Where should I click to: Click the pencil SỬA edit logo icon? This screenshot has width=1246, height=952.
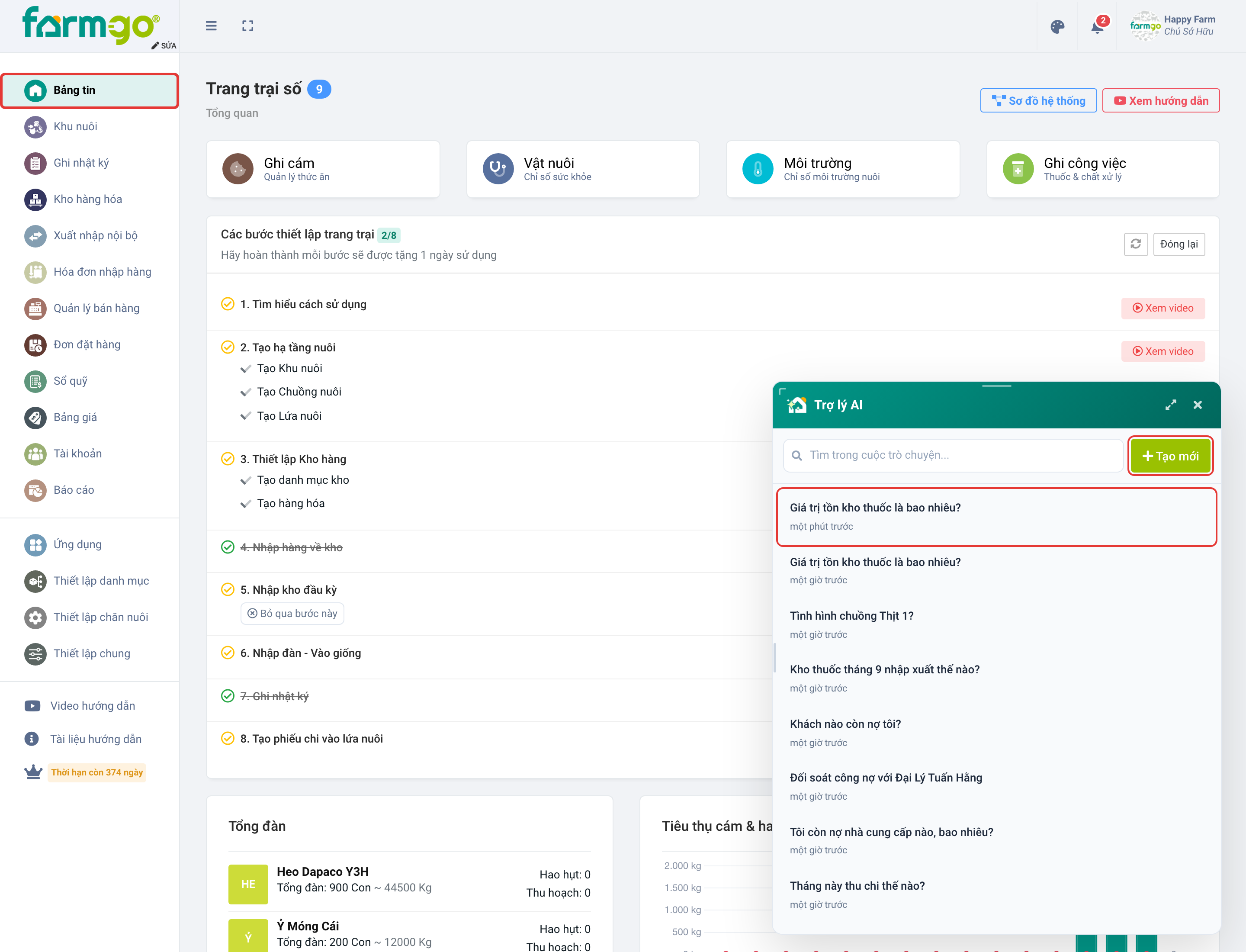pos(164,45)
